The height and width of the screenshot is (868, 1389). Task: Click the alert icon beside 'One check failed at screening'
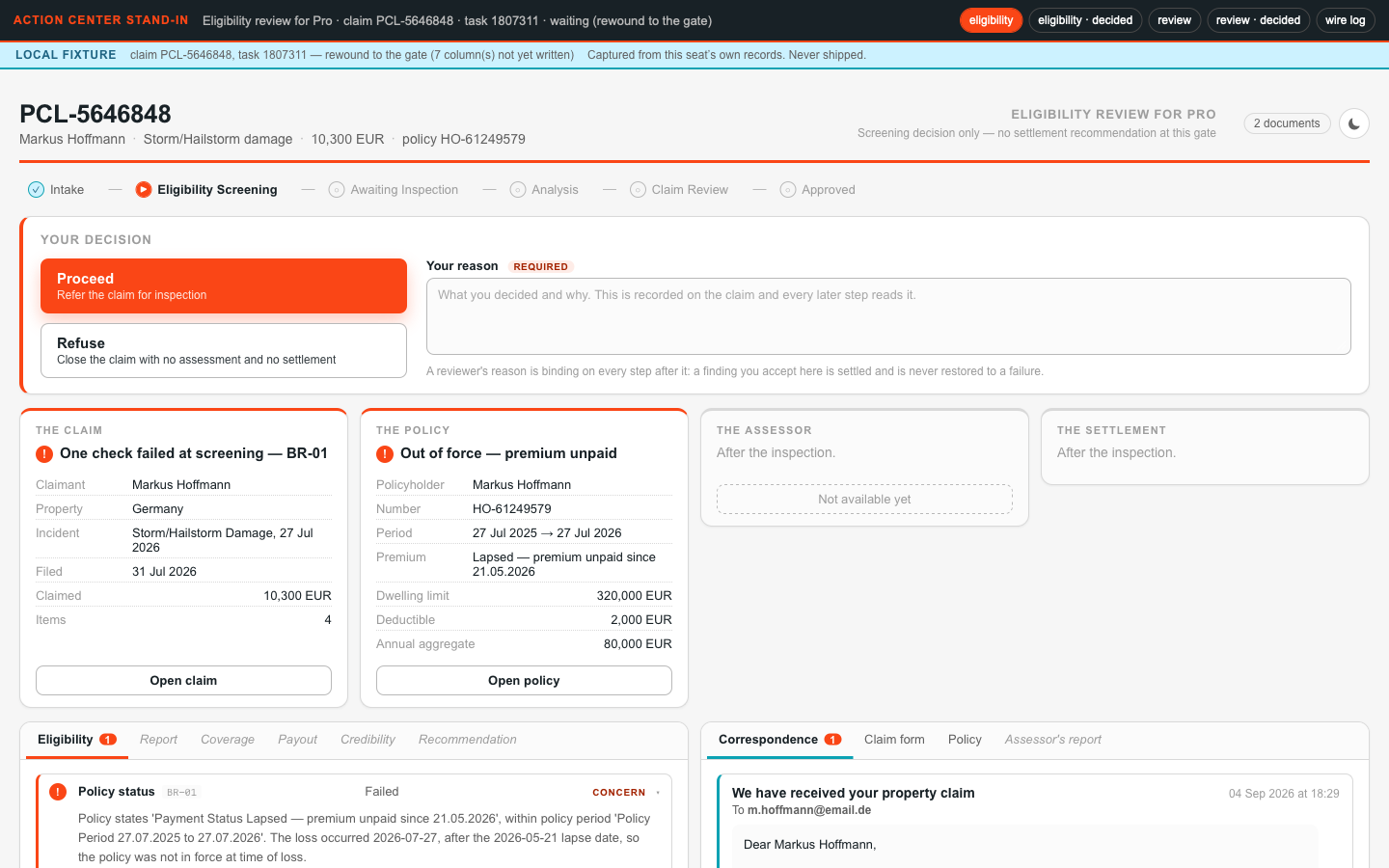tap(44, 454)
